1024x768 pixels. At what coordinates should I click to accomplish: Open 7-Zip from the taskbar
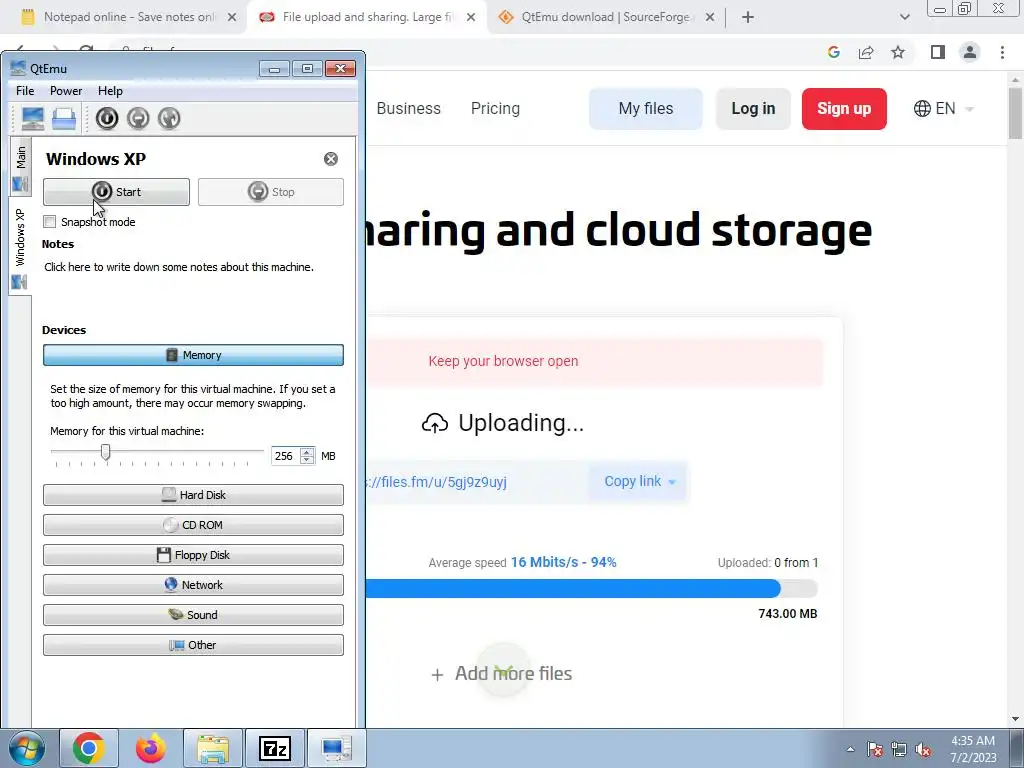(x=275, y=748)
